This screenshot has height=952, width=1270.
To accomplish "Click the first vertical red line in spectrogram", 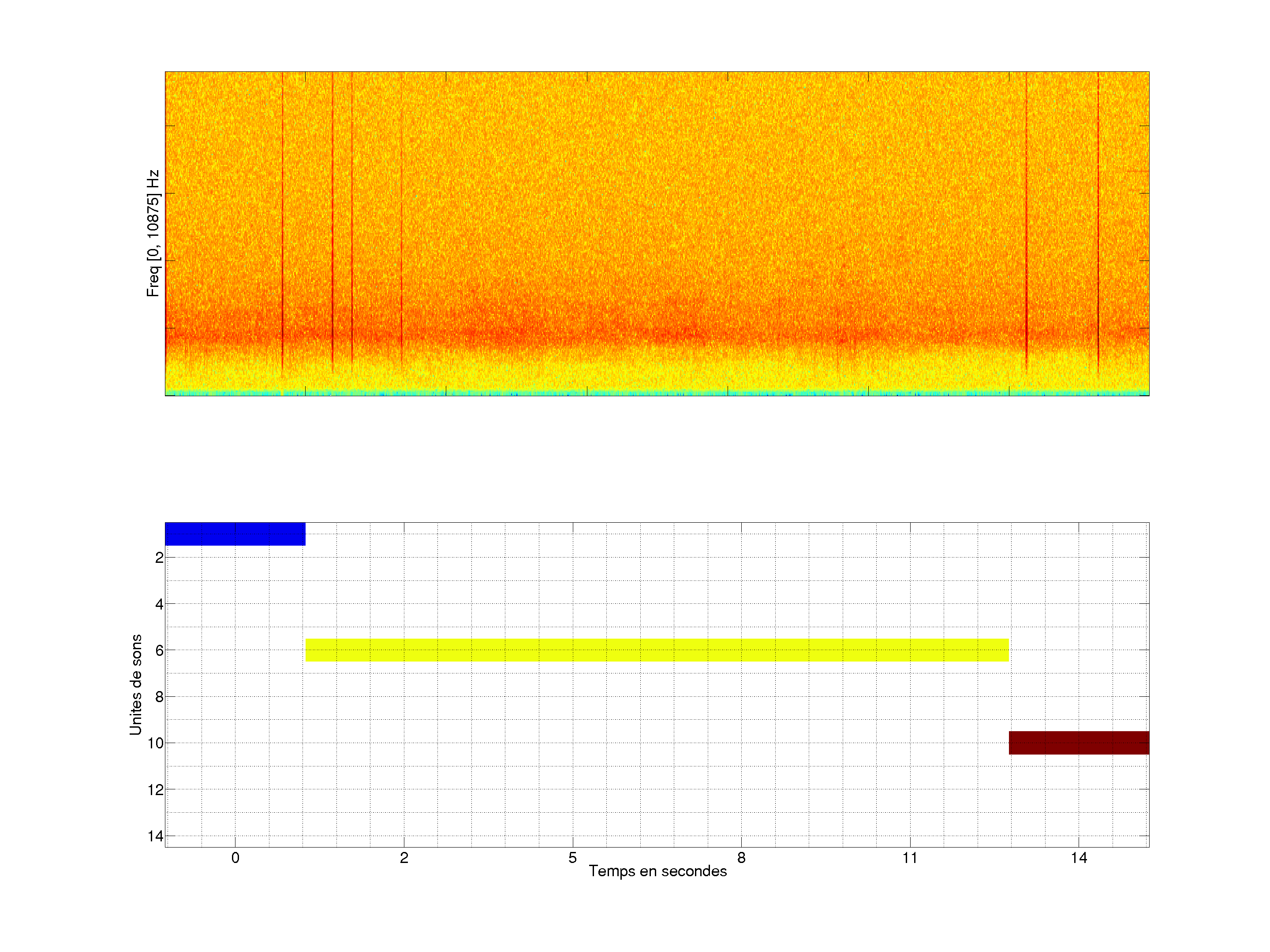I will point(283,218).
